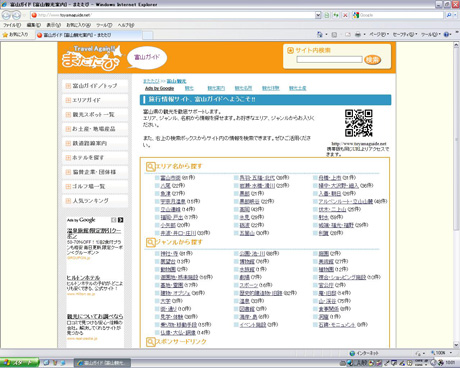Click the first Quick Launch icon on taskbar
This screenshot has height=368, width=460.
(x=46, y=363)
